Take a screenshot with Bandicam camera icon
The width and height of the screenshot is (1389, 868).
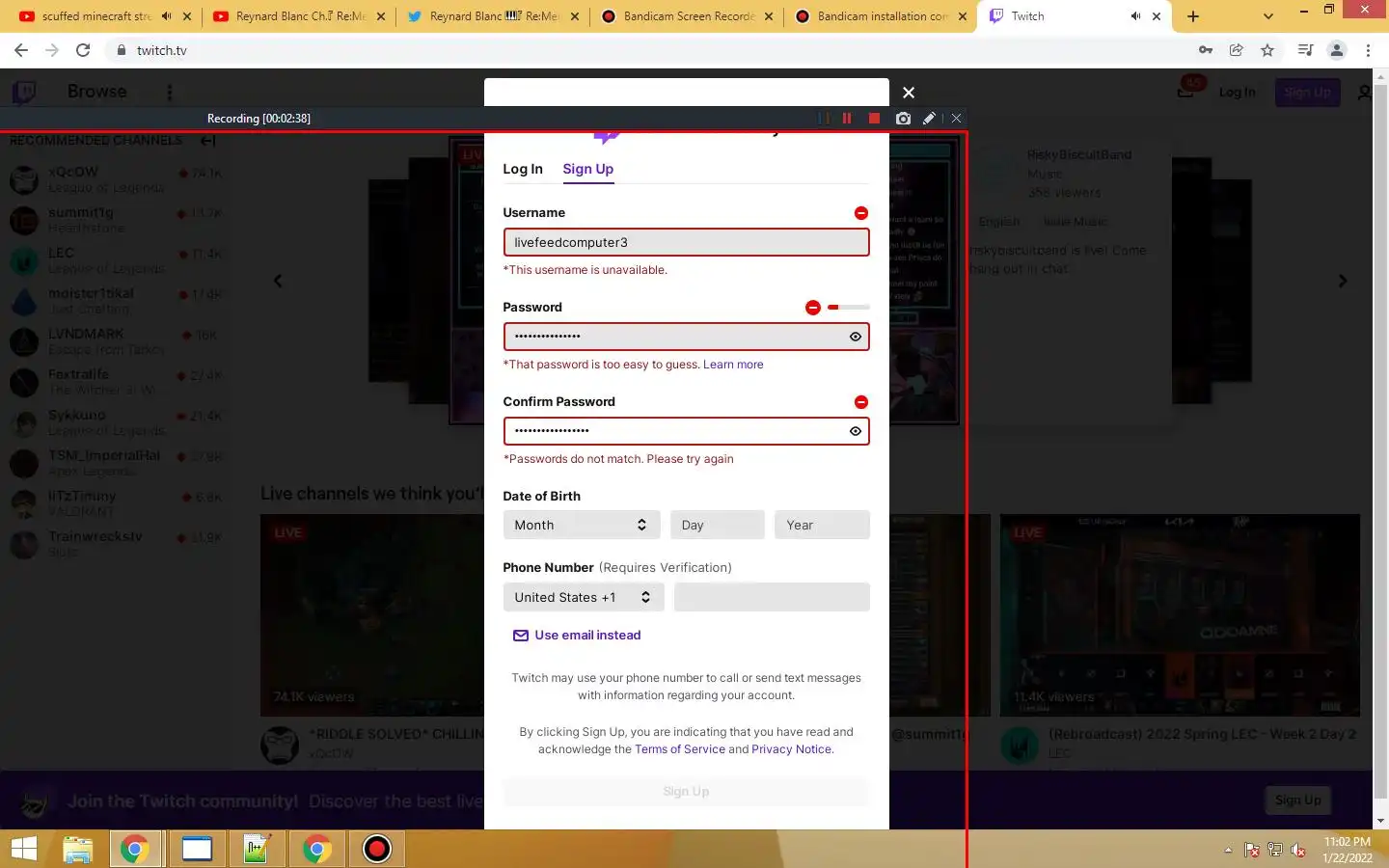click(903, 118)
